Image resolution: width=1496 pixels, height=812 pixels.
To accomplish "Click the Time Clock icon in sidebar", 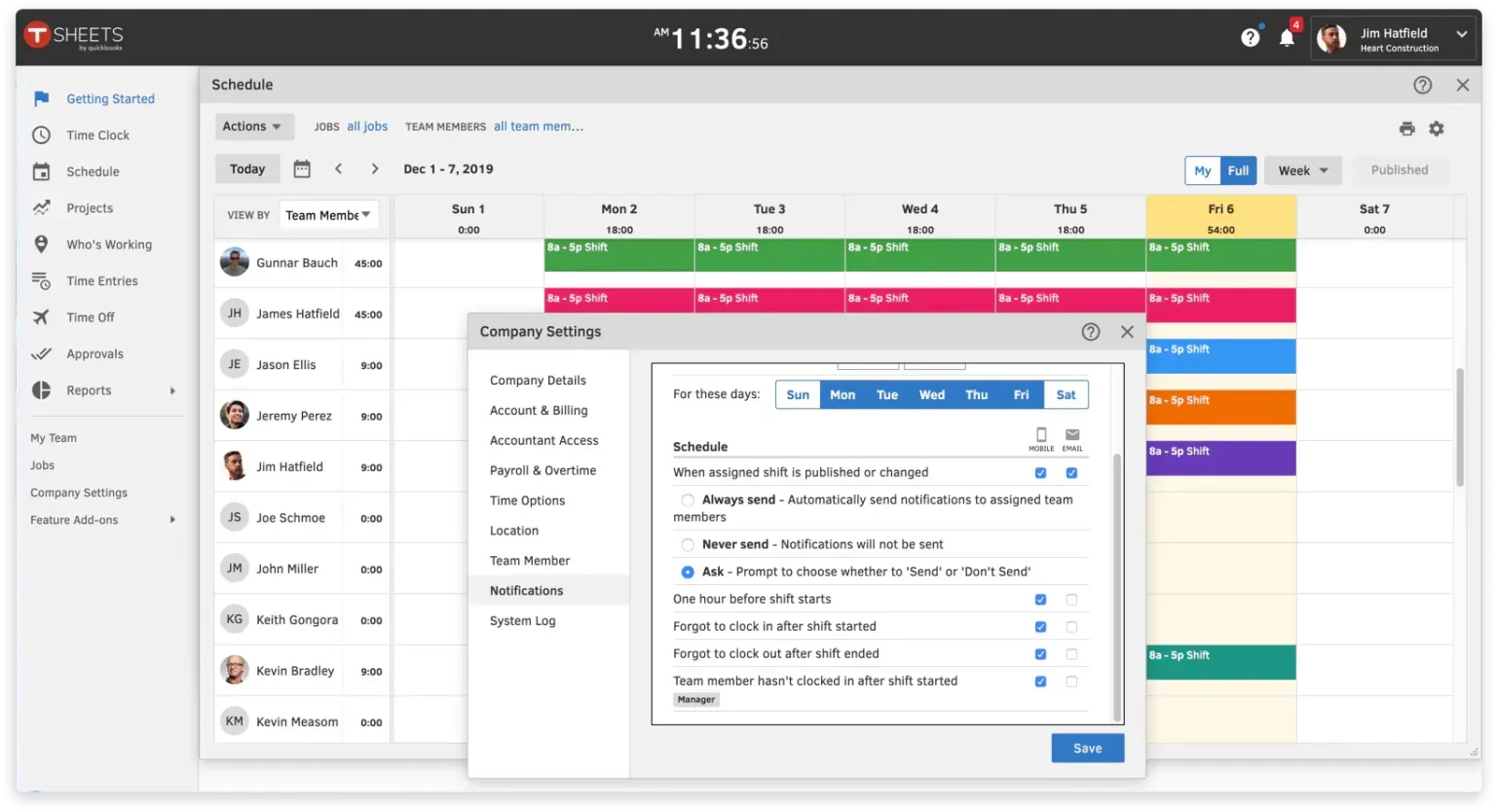I will 41,135.
